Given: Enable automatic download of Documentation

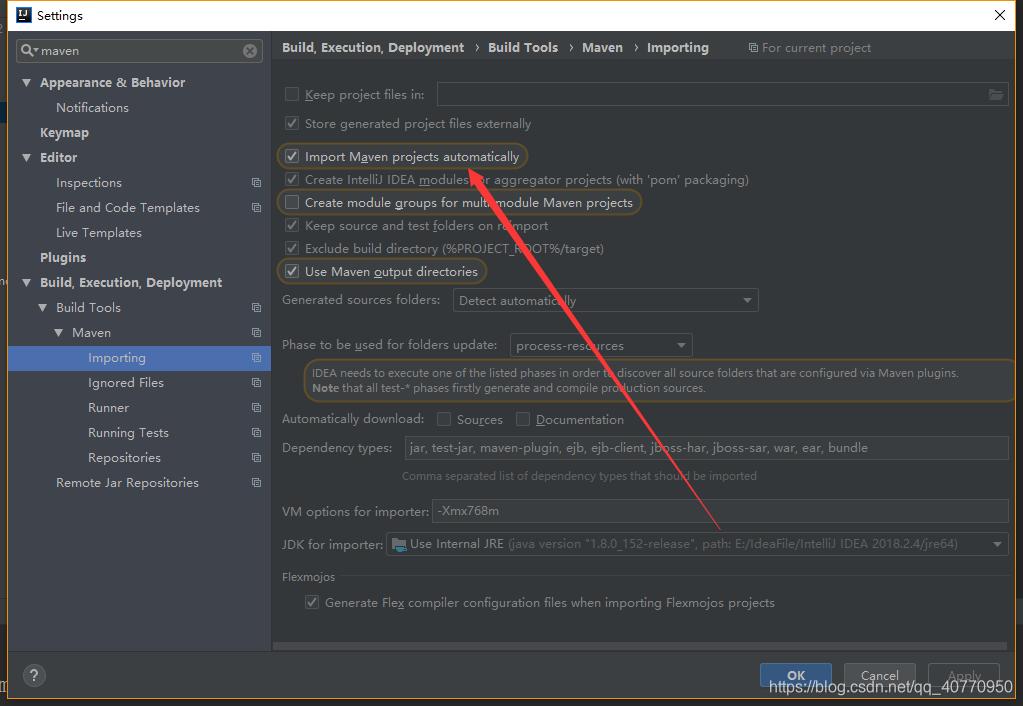Looking at the screenshot, I should coord(523,419).
